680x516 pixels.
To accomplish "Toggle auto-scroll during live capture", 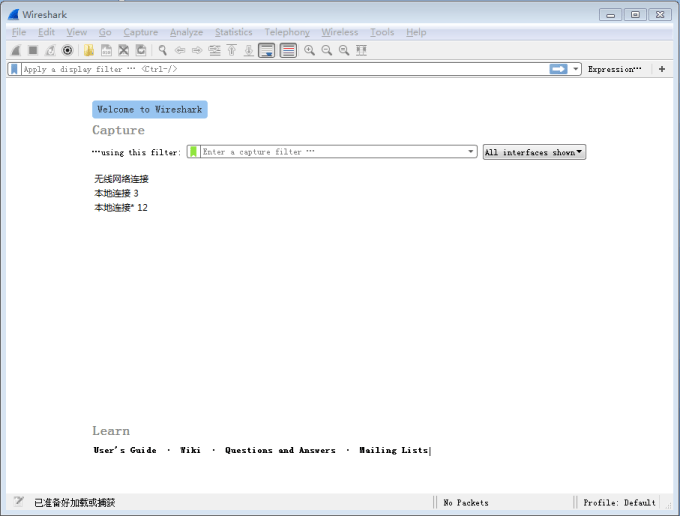I will 267,50.
